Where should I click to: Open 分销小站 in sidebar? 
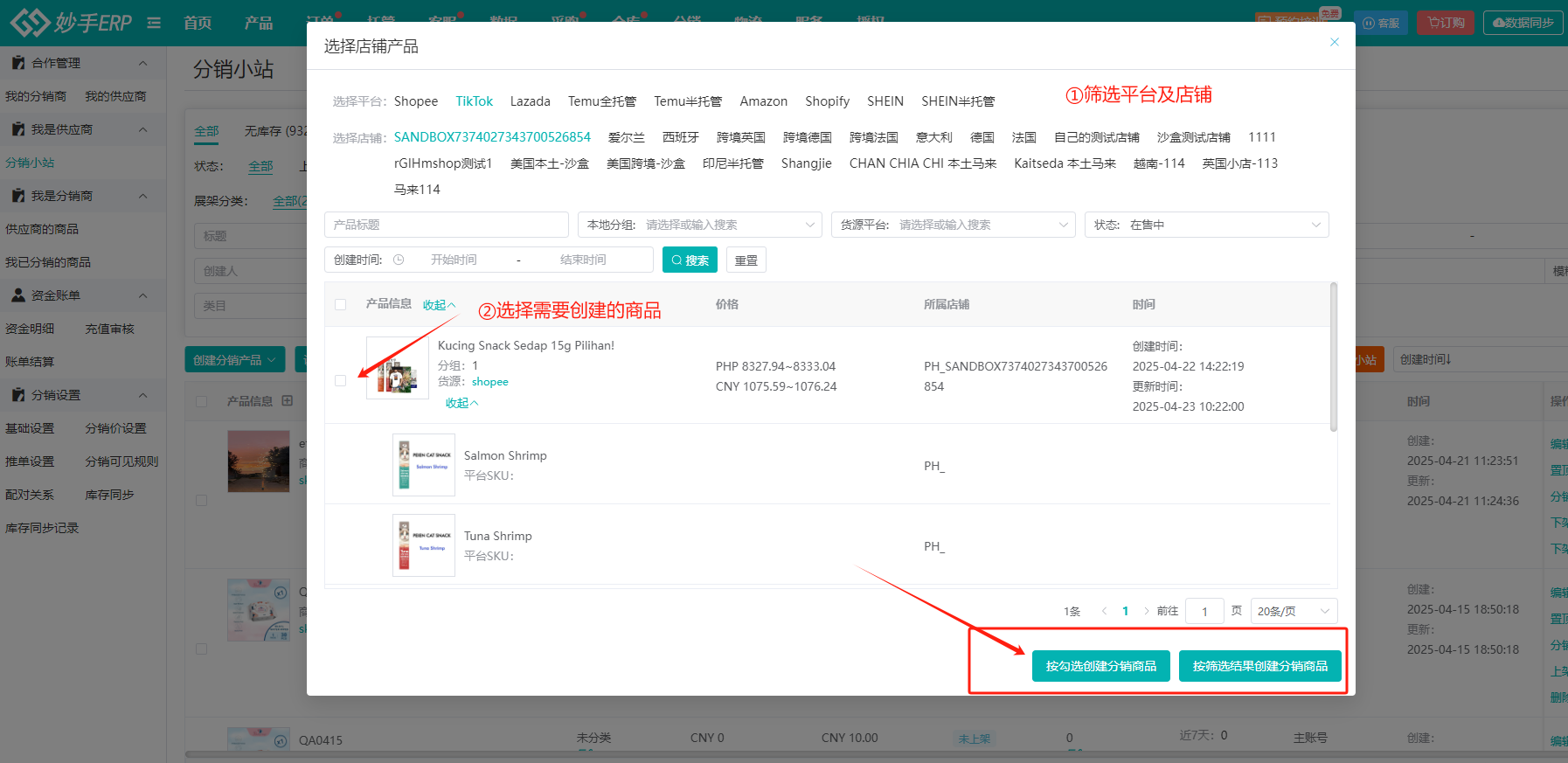click(30, 163)
